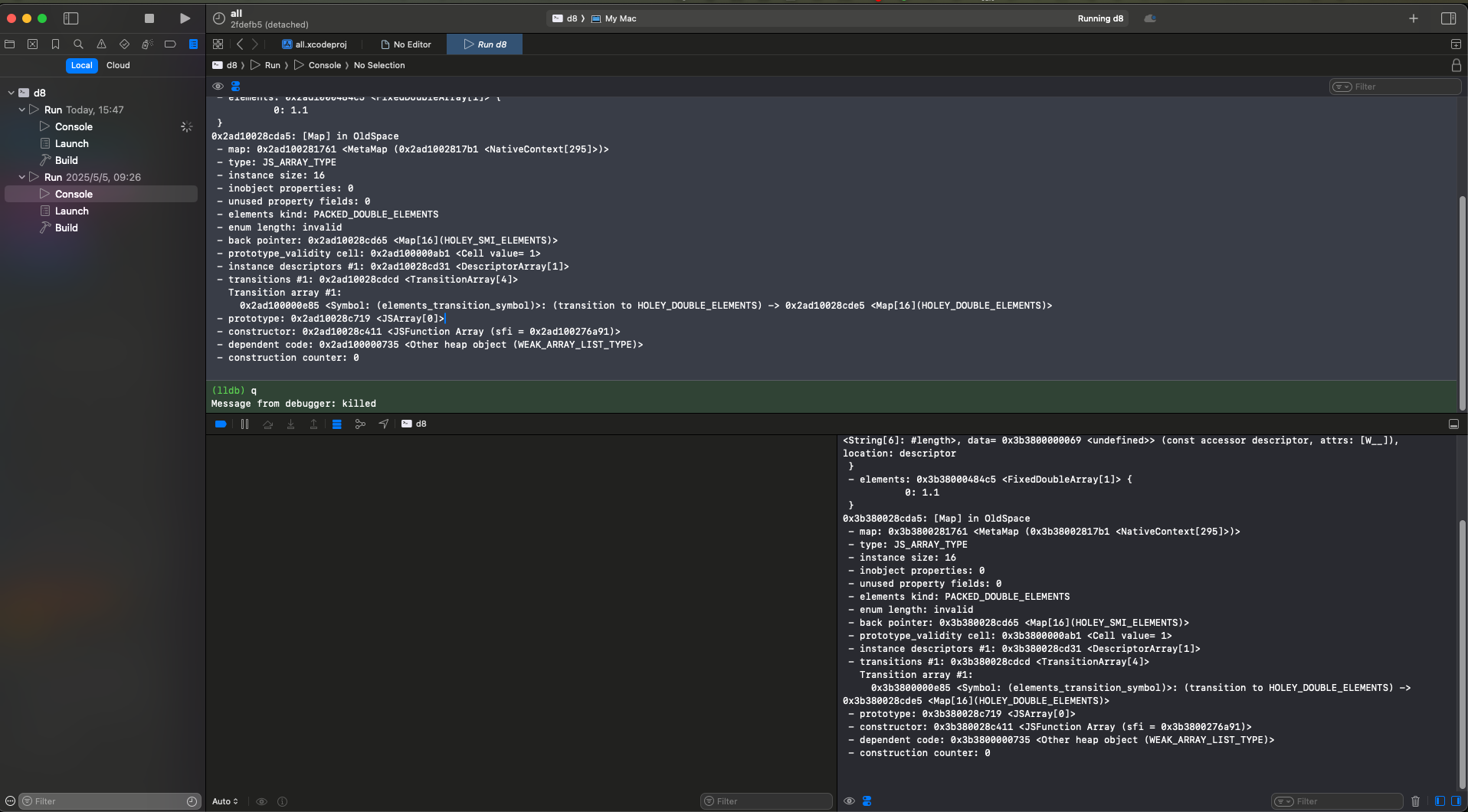This screenshot has height=812, width=1468.
Task: Click the No Selection breadcrumb
Action: (x=379, y=65)
